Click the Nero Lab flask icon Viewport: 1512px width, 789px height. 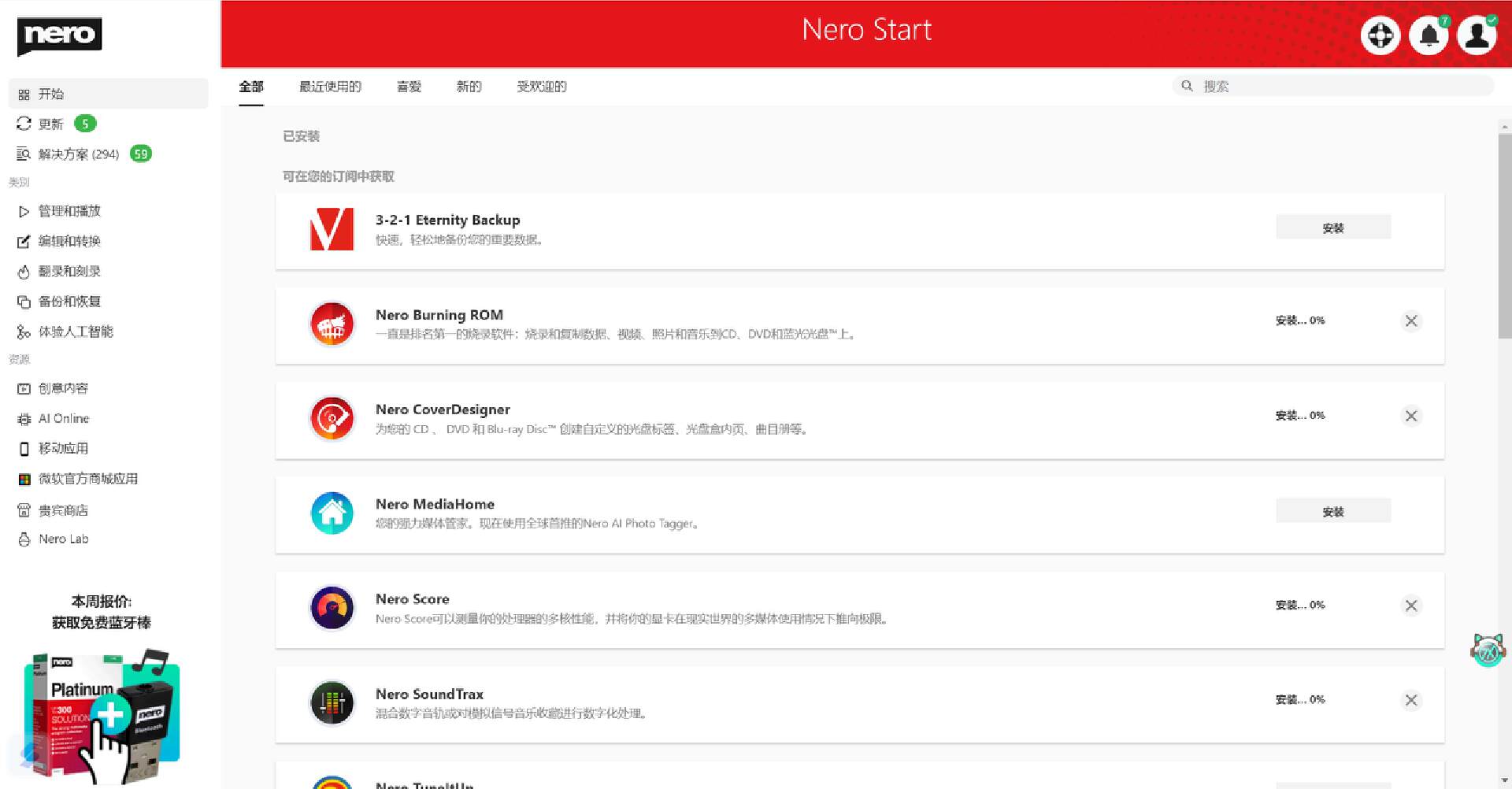[x=24, y=539]
